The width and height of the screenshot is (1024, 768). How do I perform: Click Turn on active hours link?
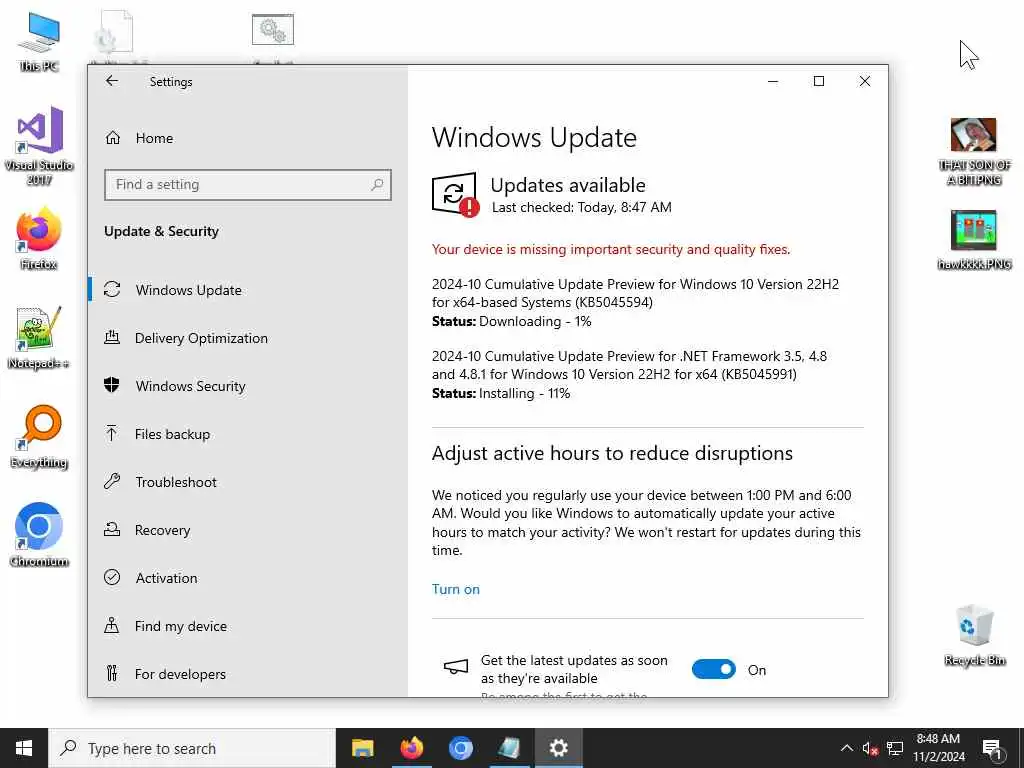(456, 589)
